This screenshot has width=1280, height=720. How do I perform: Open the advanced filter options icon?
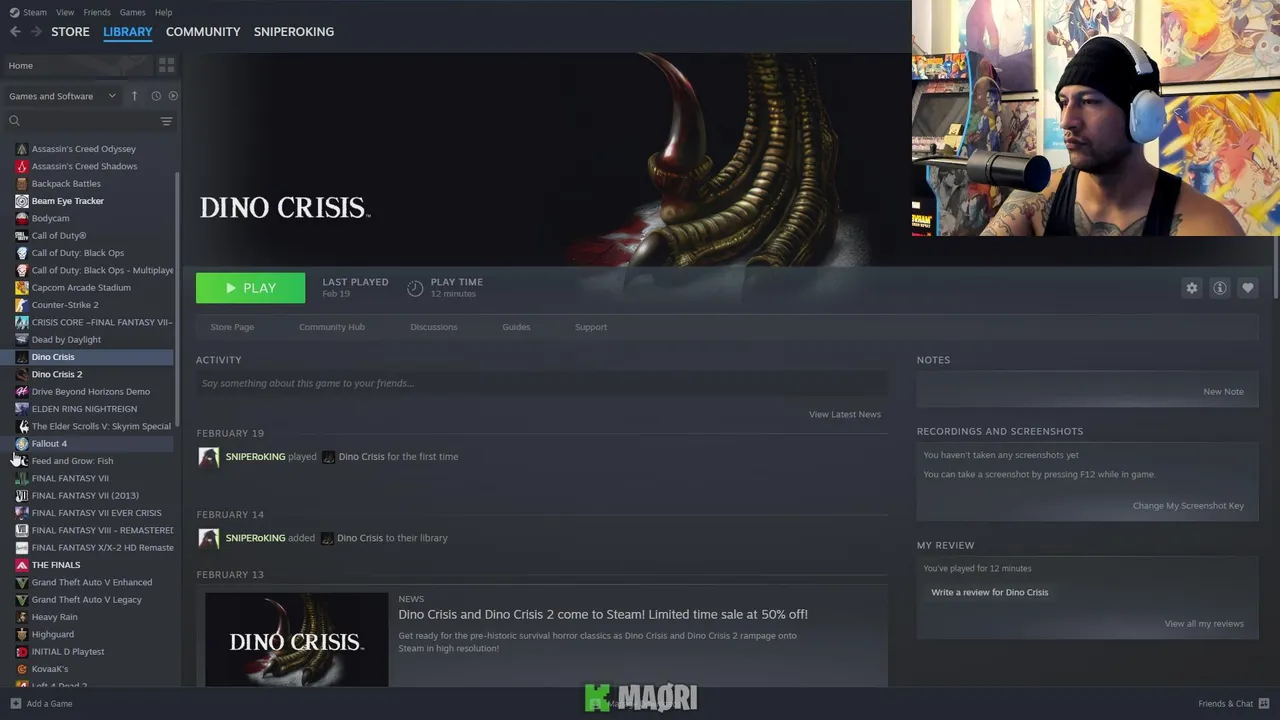click(x=167, y=121)
